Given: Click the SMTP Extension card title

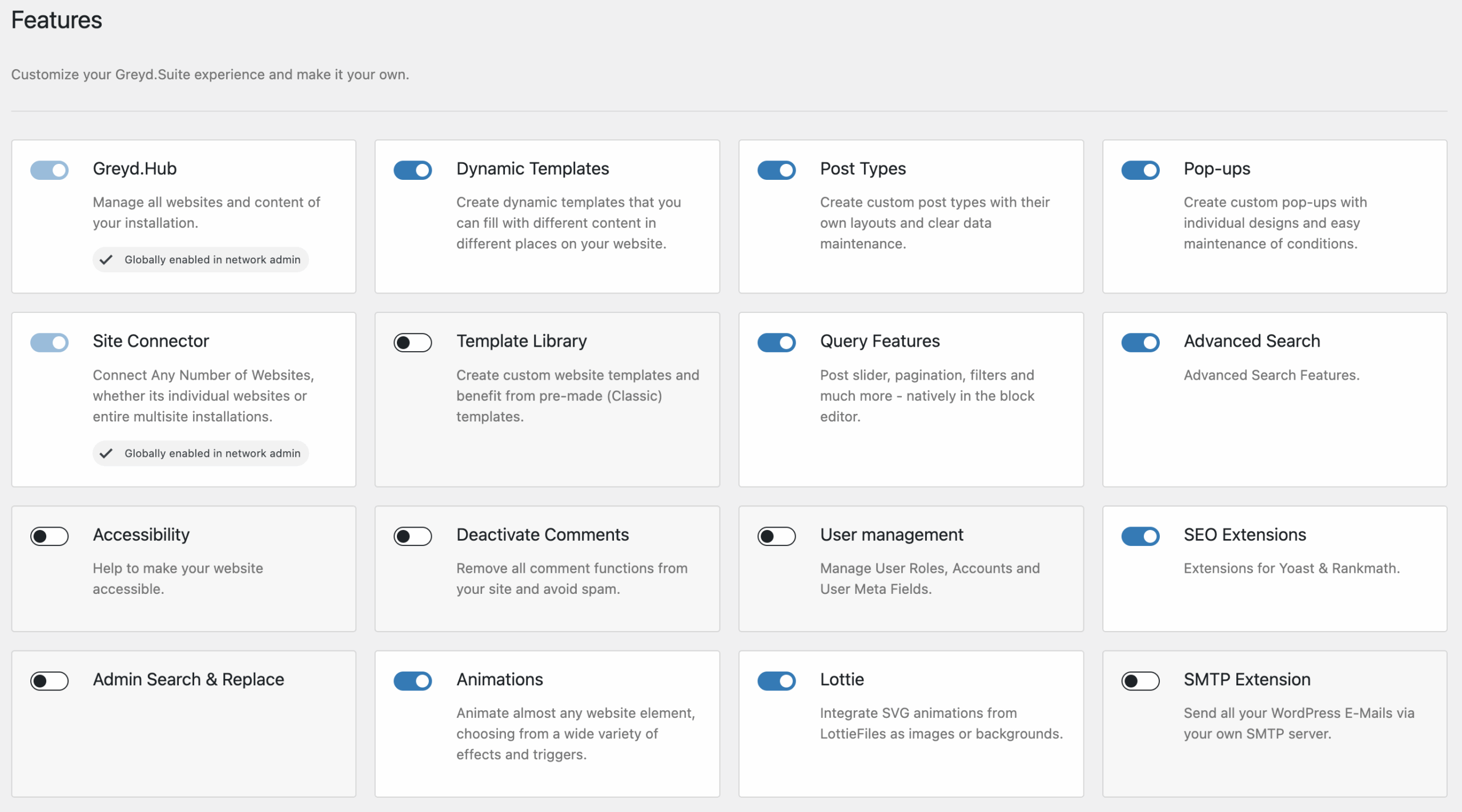Looking at the screenshot, I should pyautogui.click(x=1247, y=680).
